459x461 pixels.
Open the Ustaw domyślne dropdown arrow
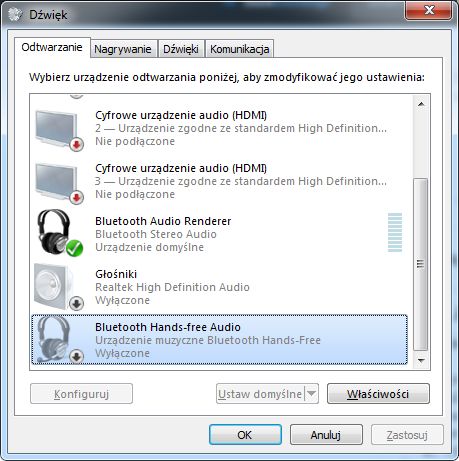[x=311, y=394]
